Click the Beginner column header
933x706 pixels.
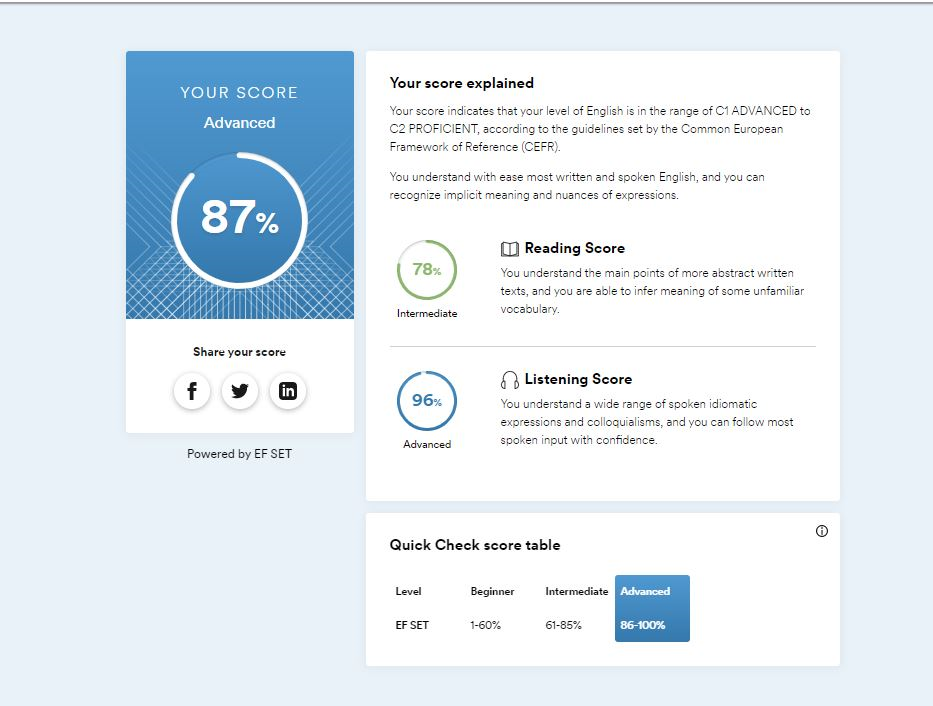click(x=492, y=591)
